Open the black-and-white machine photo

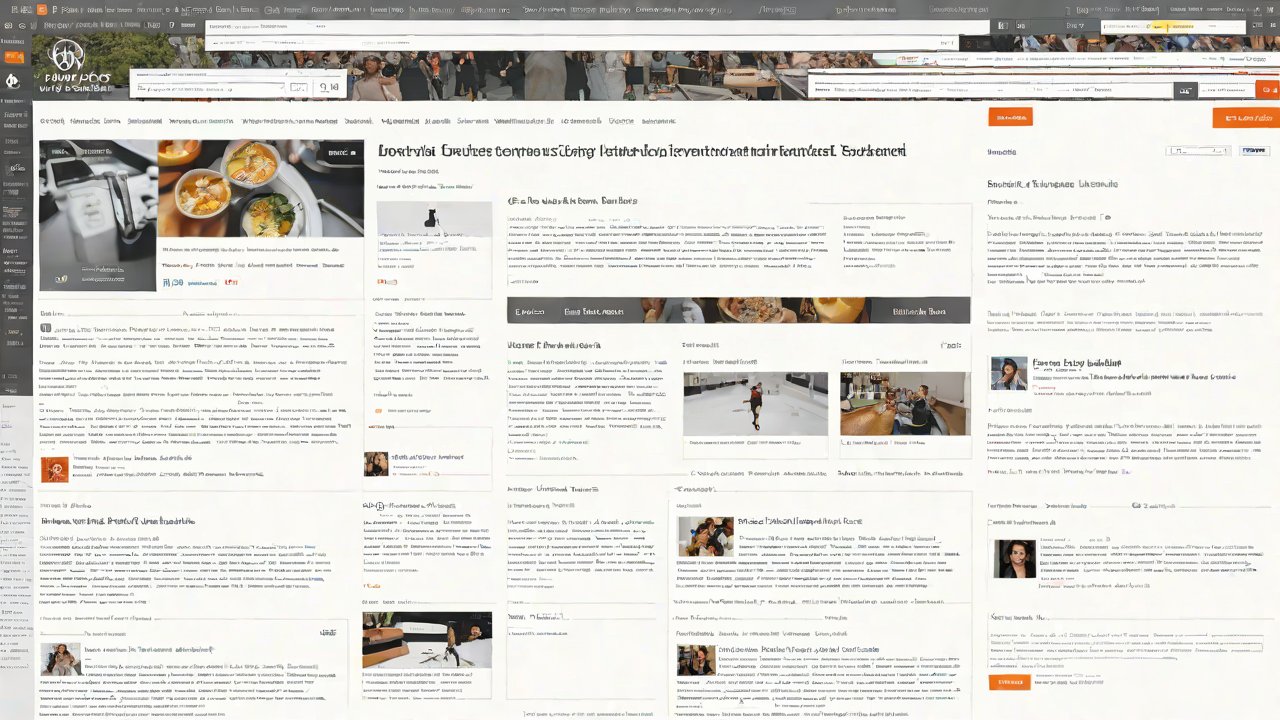click(x=98, y=215)
